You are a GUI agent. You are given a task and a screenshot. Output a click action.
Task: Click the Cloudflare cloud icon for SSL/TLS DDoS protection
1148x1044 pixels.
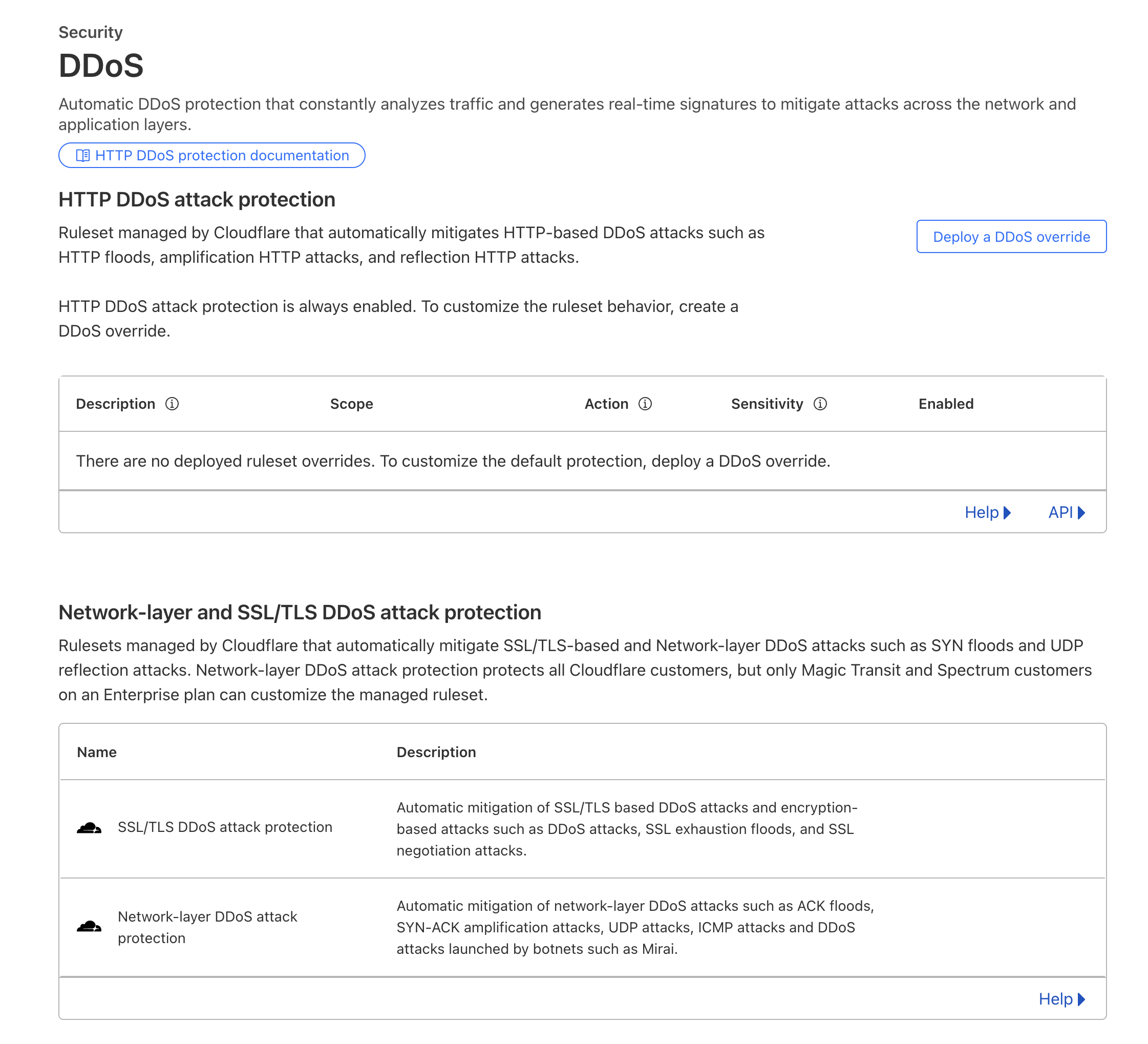(89, 828)
